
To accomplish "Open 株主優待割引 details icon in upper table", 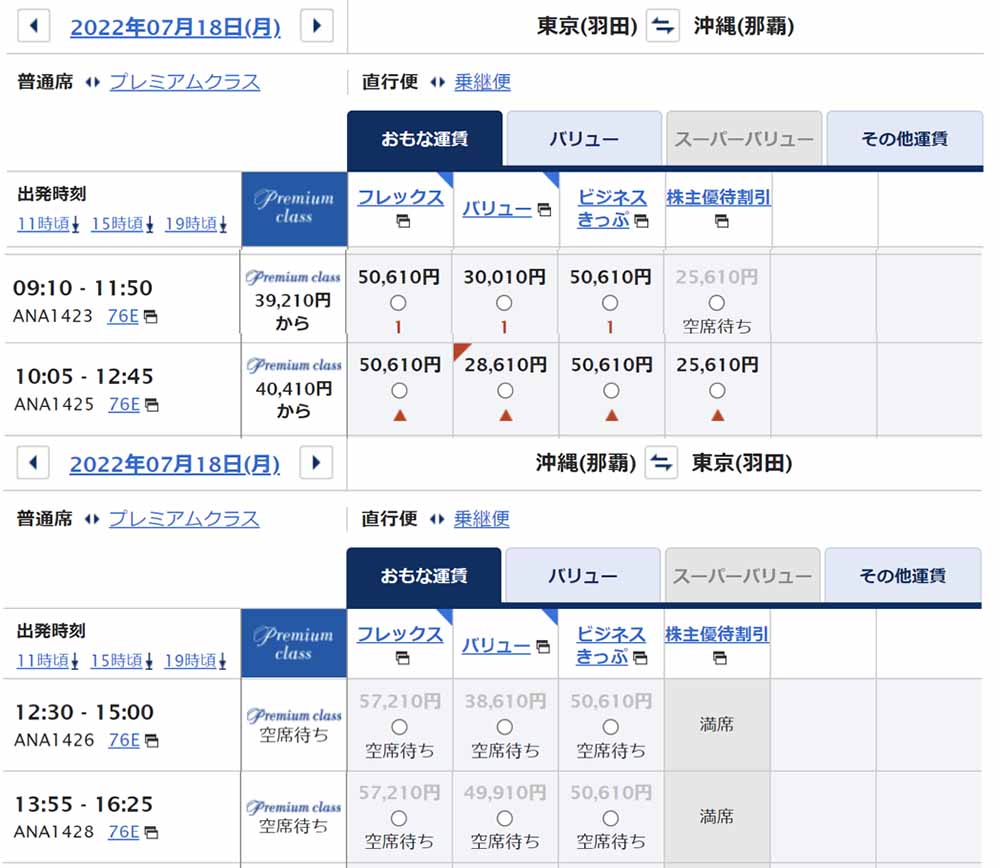I will point(721,221).
